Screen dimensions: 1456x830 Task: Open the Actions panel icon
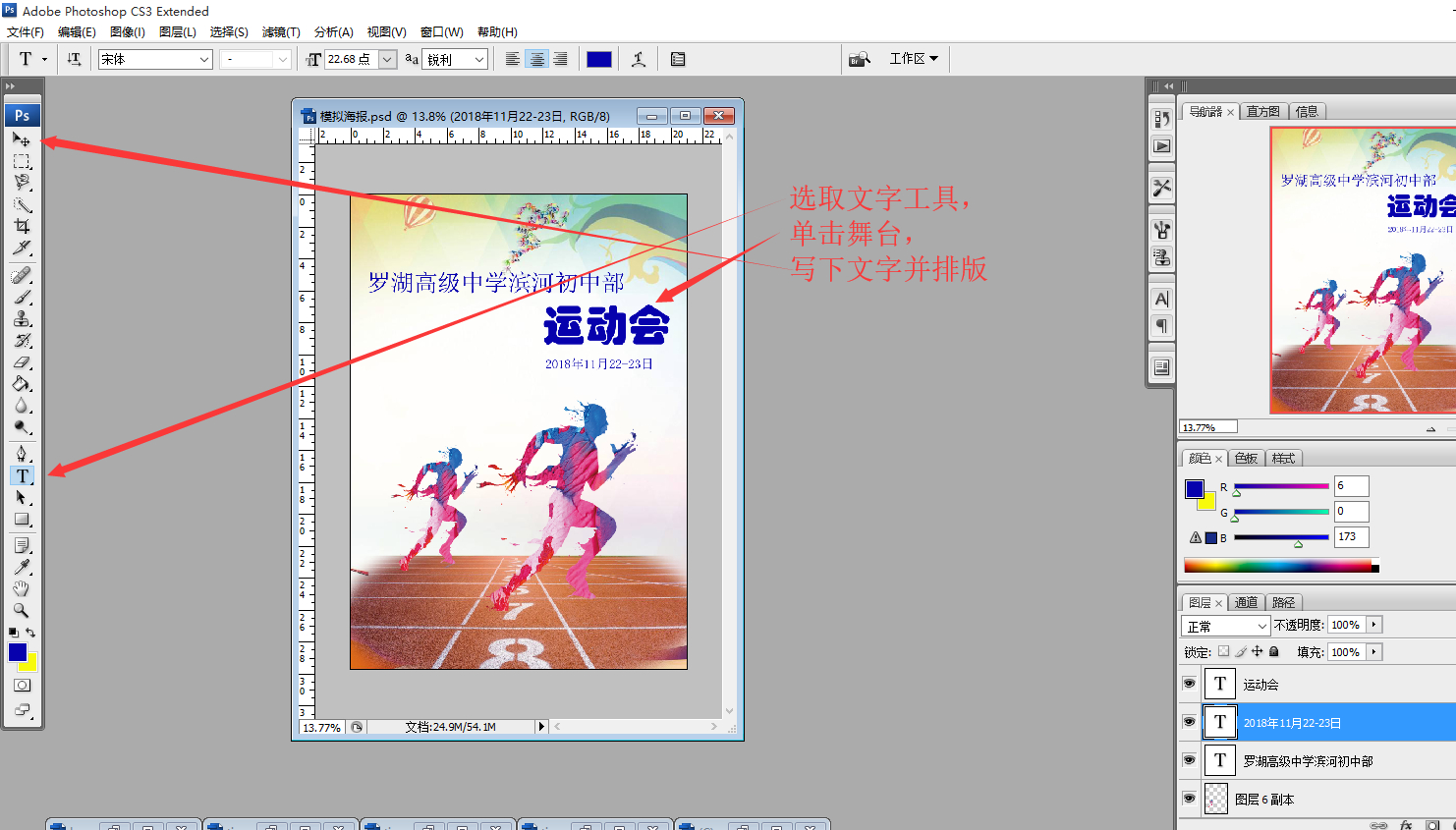(x=1161, y=145)
